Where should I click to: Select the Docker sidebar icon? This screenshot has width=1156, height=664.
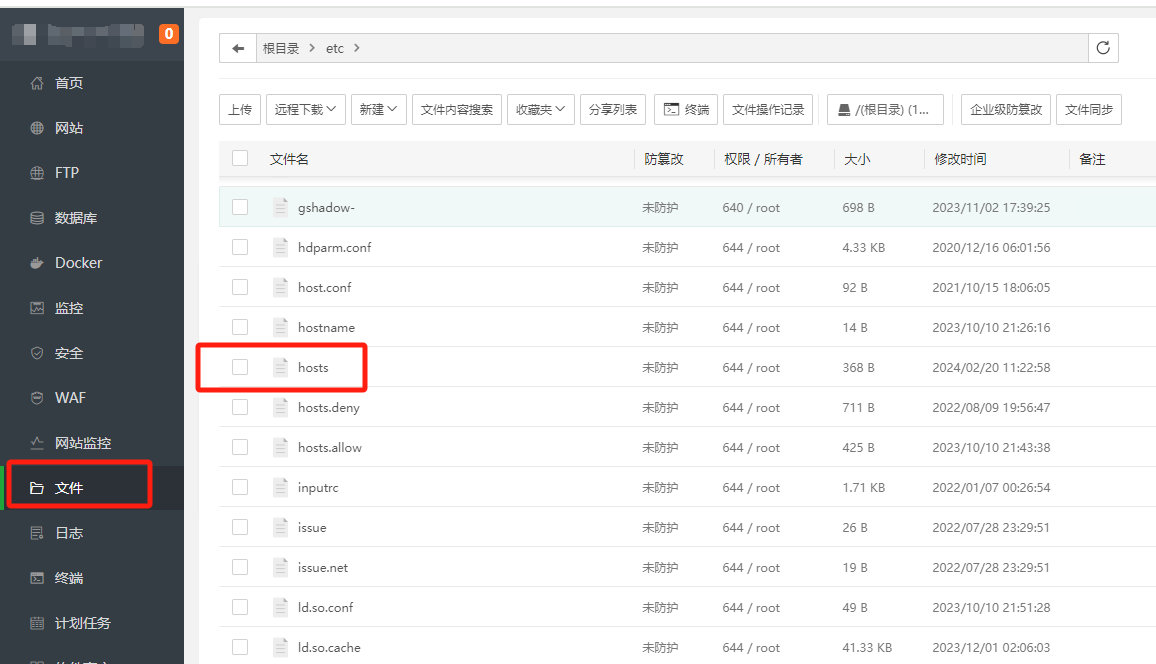point(37,262)
